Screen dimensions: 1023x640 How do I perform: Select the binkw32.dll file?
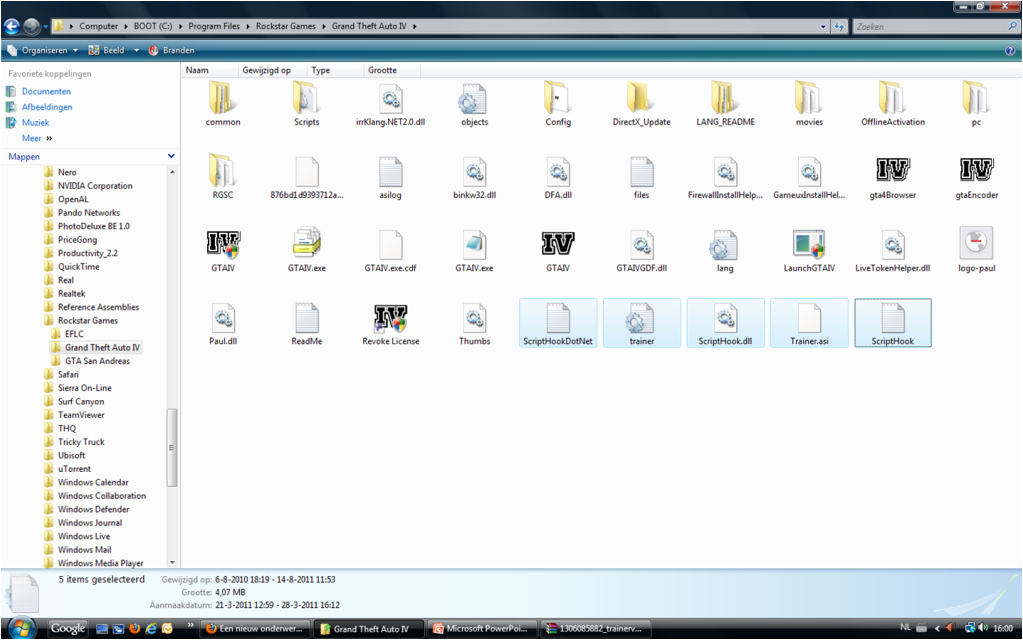(x=474, y=177)
